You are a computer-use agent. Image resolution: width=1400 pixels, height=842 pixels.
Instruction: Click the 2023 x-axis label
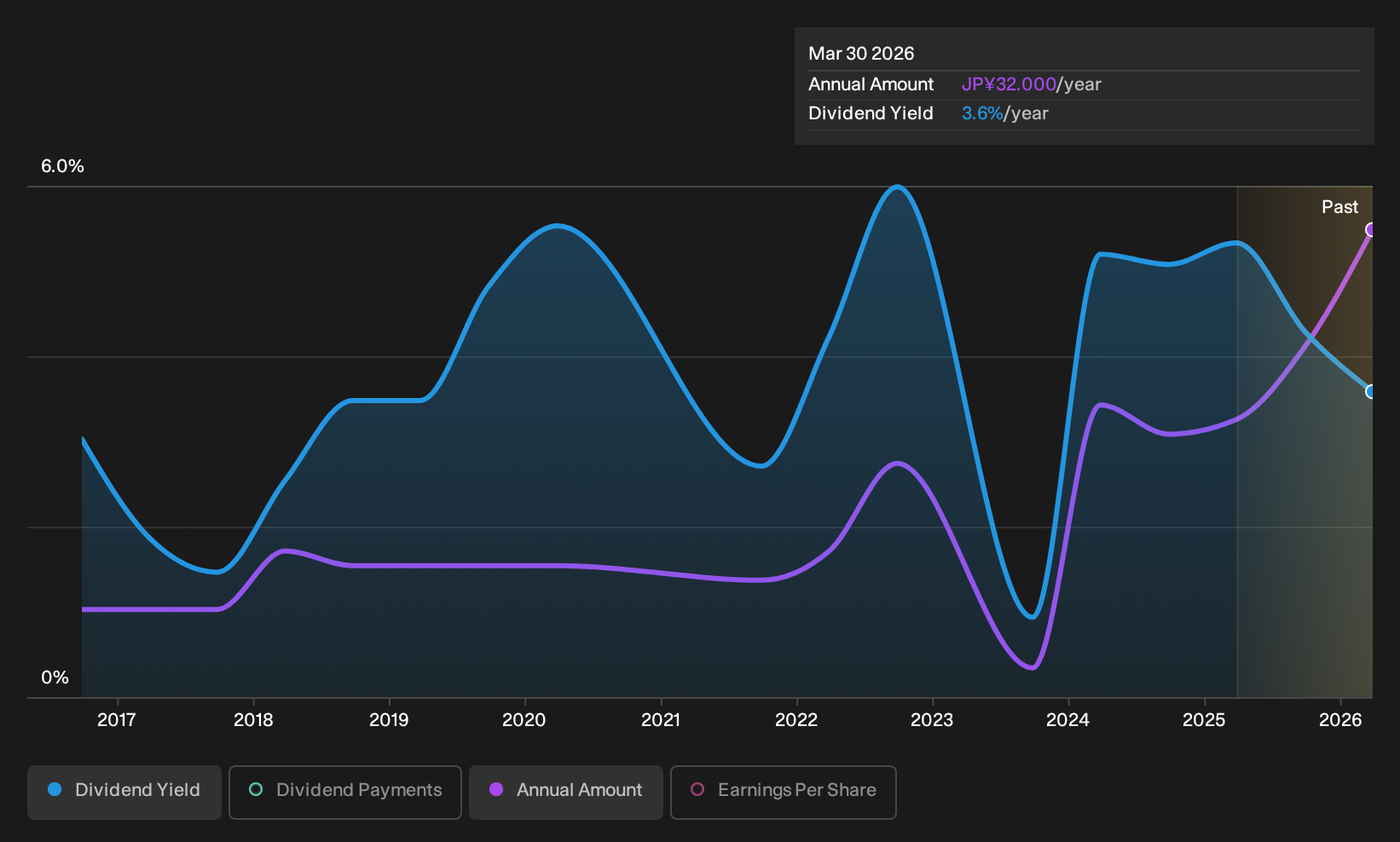coord(932,720)
